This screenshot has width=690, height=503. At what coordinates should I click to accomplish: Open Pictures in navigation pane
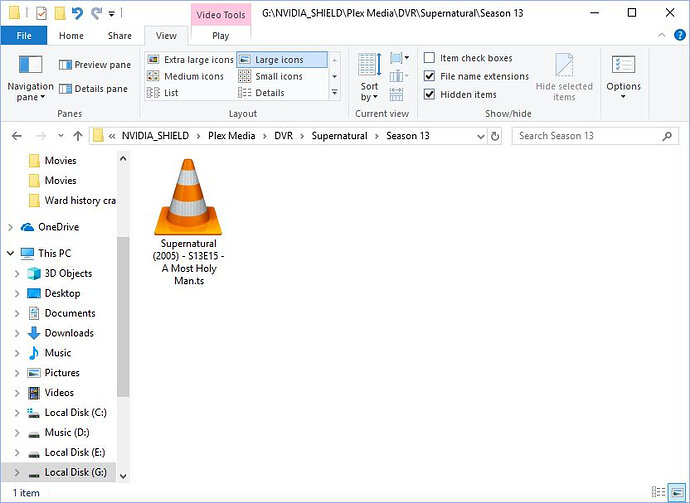click(x=53, y=372)
